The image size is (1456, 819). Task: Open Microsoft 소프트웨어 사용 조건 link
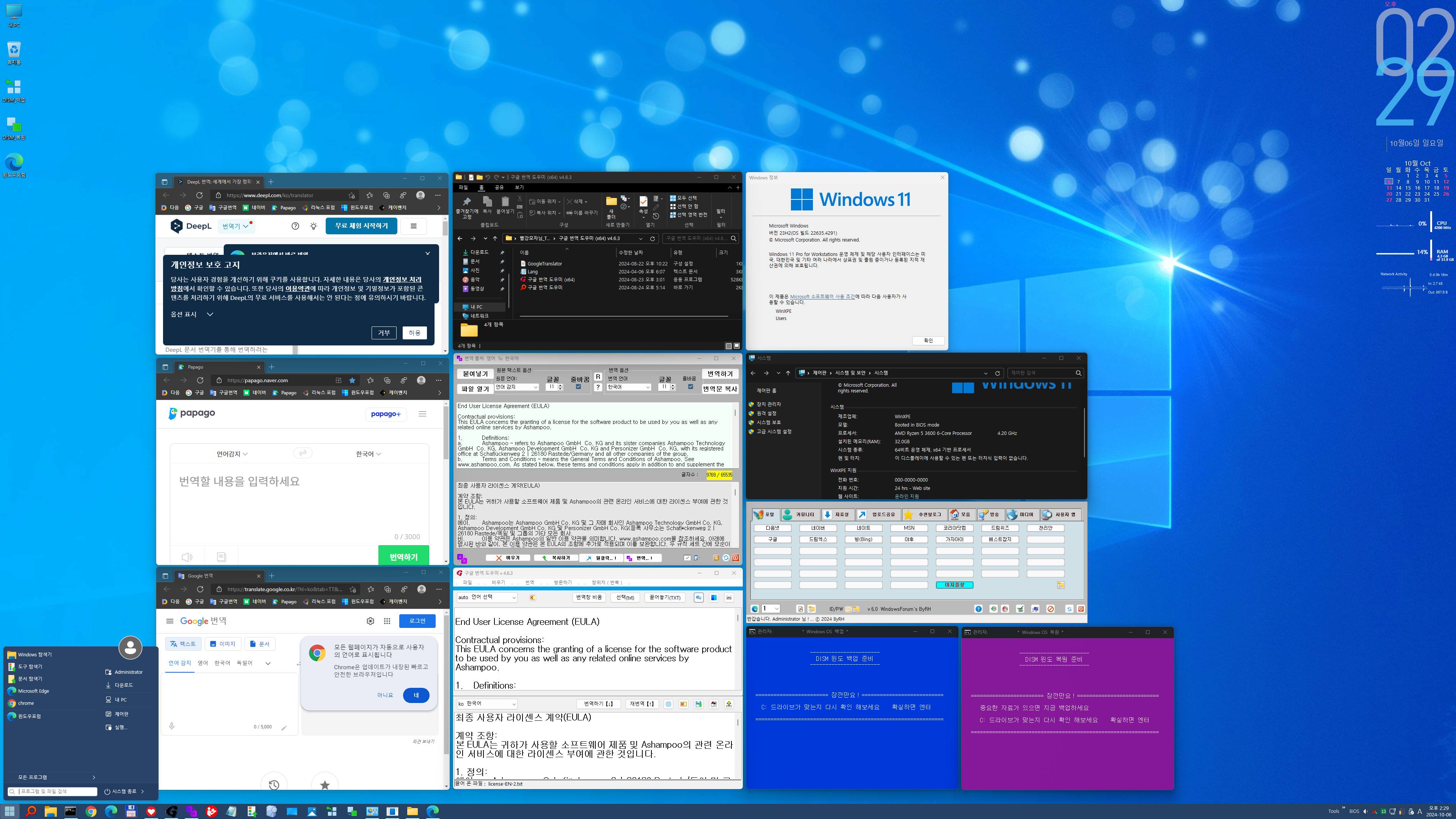pyautogui.click(x=822, y=297)
